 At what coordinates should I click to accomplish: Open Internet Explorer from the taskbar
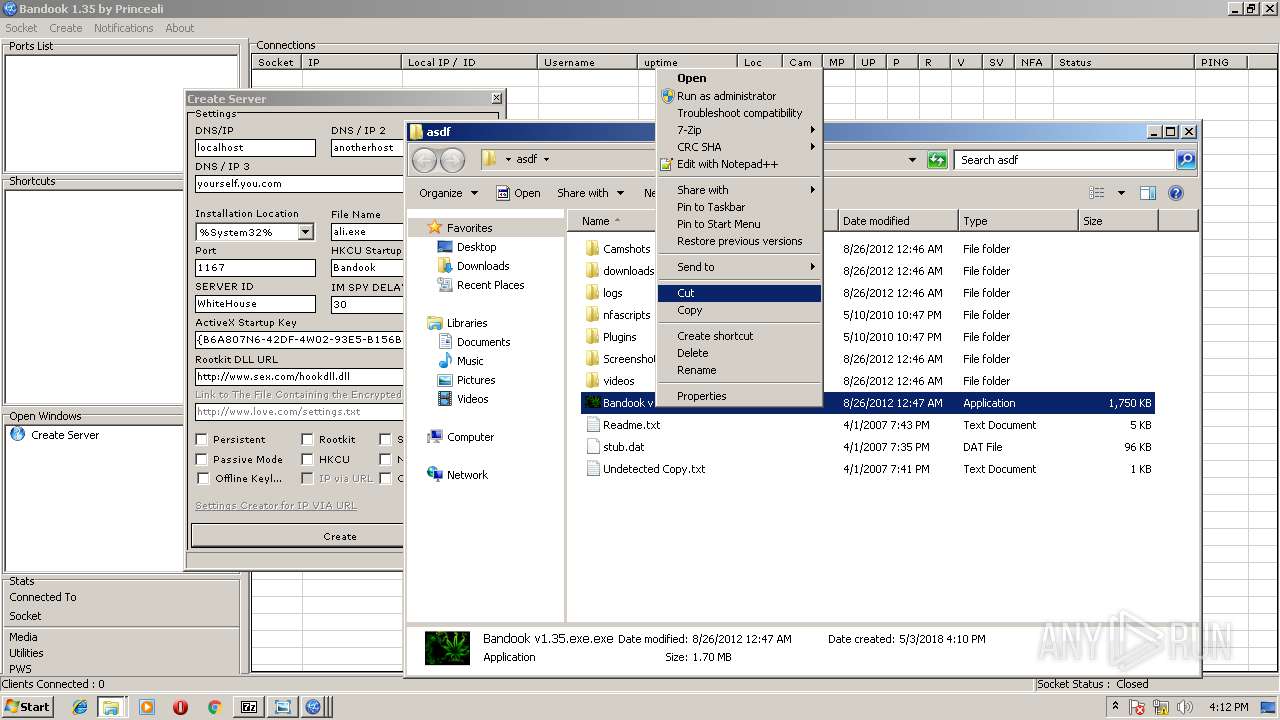pyautogui.click(x=80, y=707)
